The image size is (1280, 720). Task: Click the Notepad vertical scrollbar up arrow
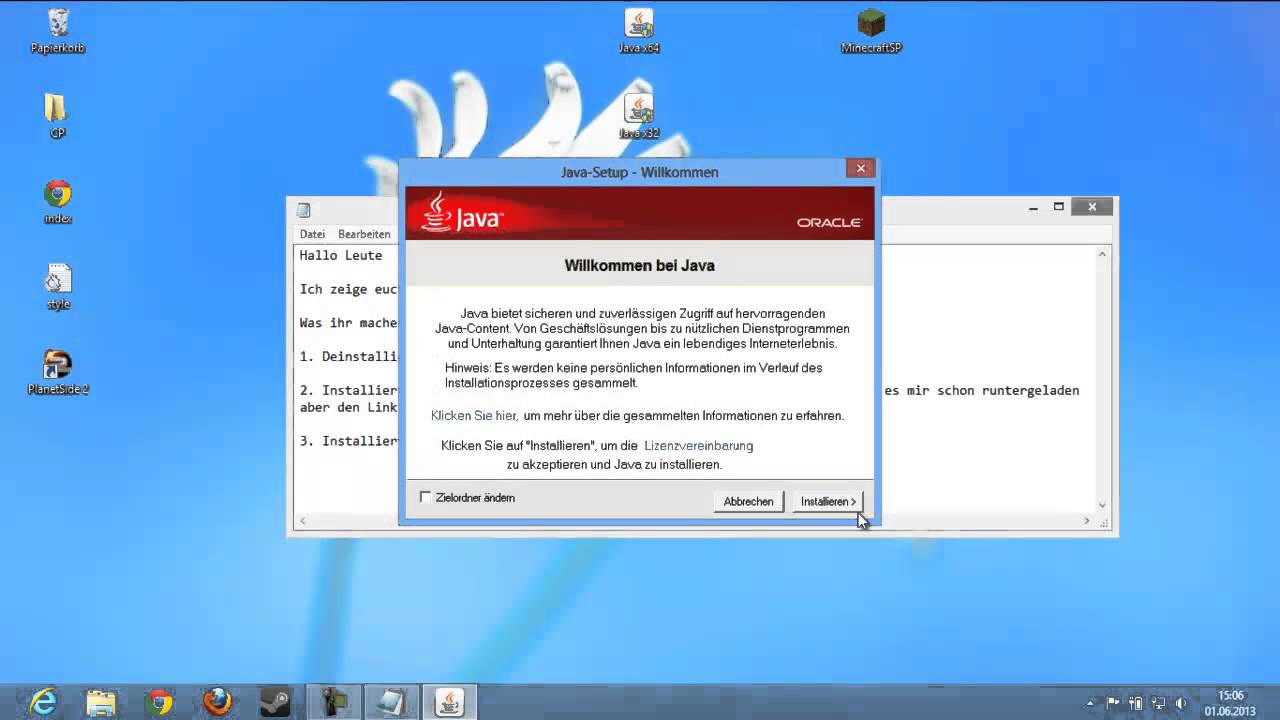1102,254
